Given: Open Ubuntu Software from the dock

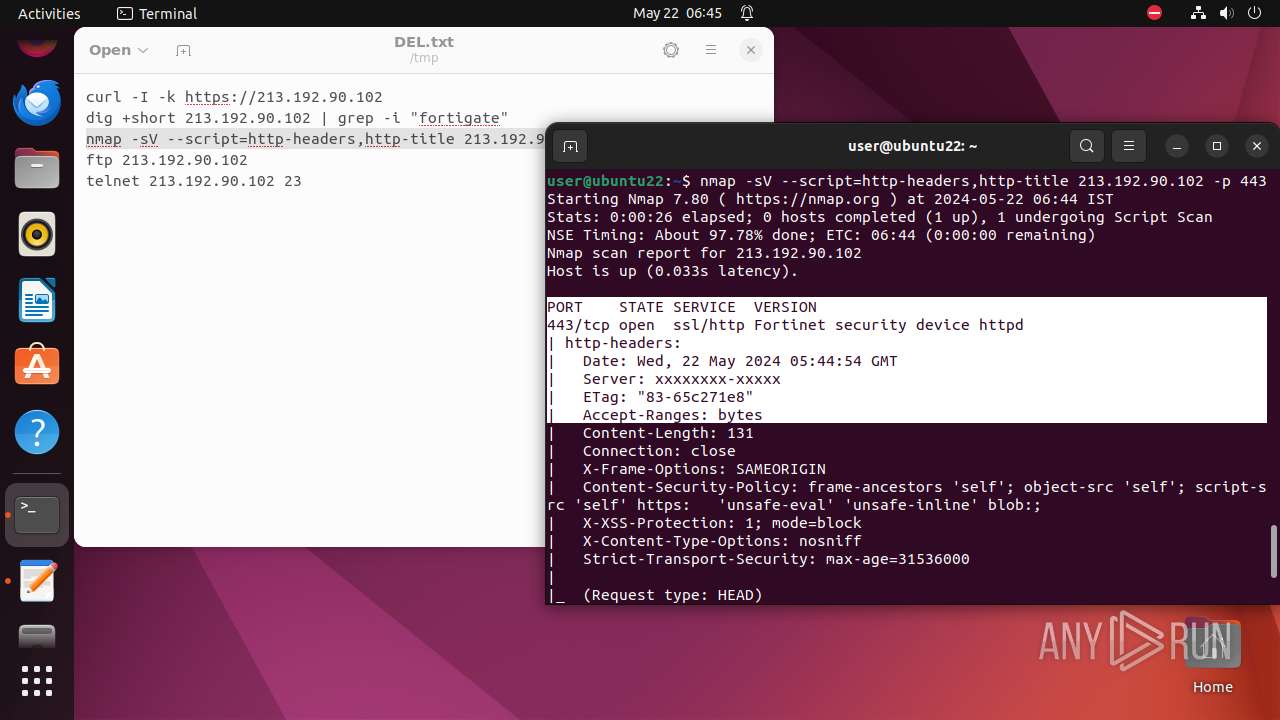Looking at the screenshot, I should click(x=37, y=366).
